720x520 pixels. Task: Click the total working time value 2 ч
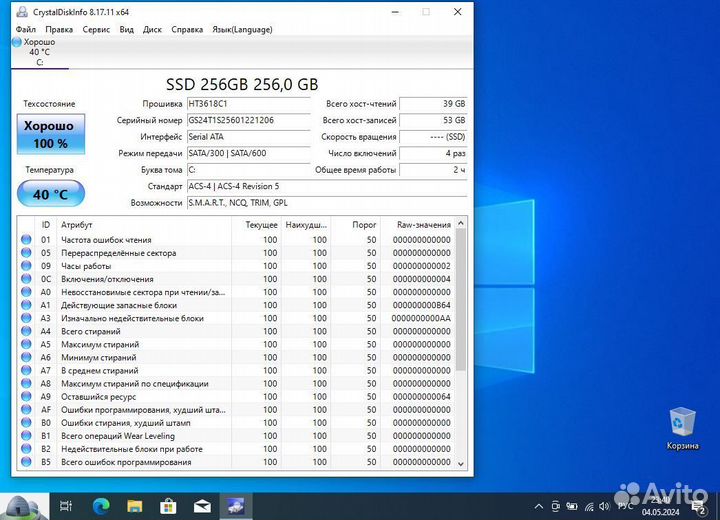pos(433,170)
